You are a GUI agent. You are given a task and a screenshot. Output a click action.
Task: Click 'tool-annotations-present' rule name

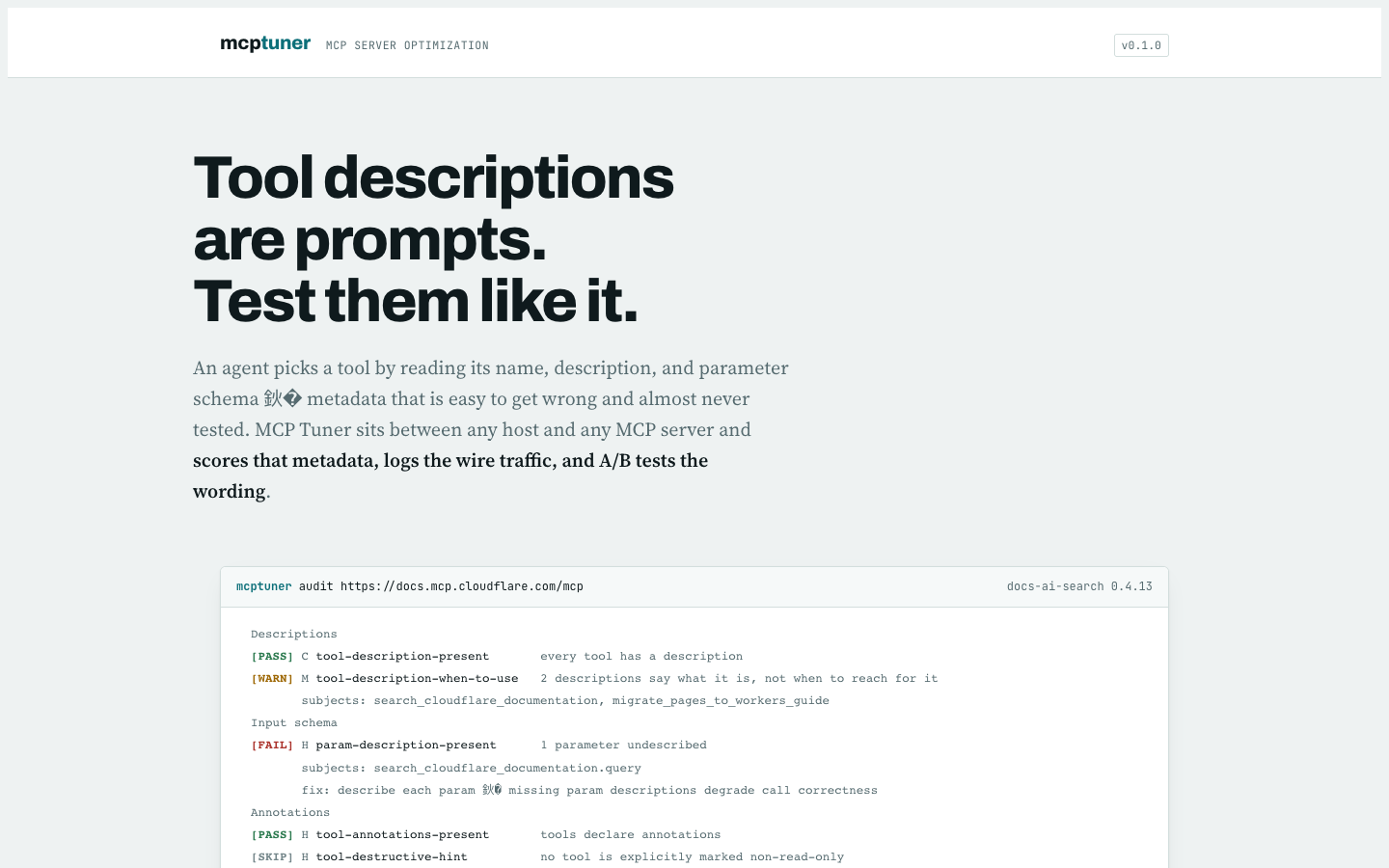402,834
